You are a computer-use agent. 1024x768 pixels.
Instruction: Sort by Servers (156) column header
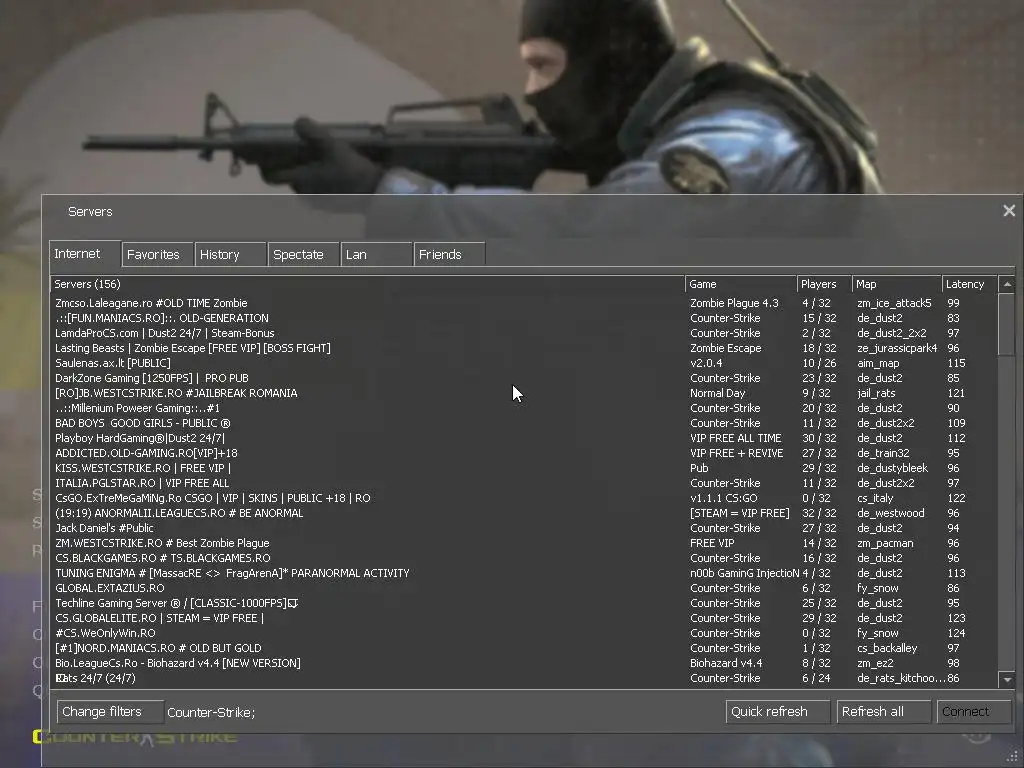pyautogui.click(x=368, y=284)
